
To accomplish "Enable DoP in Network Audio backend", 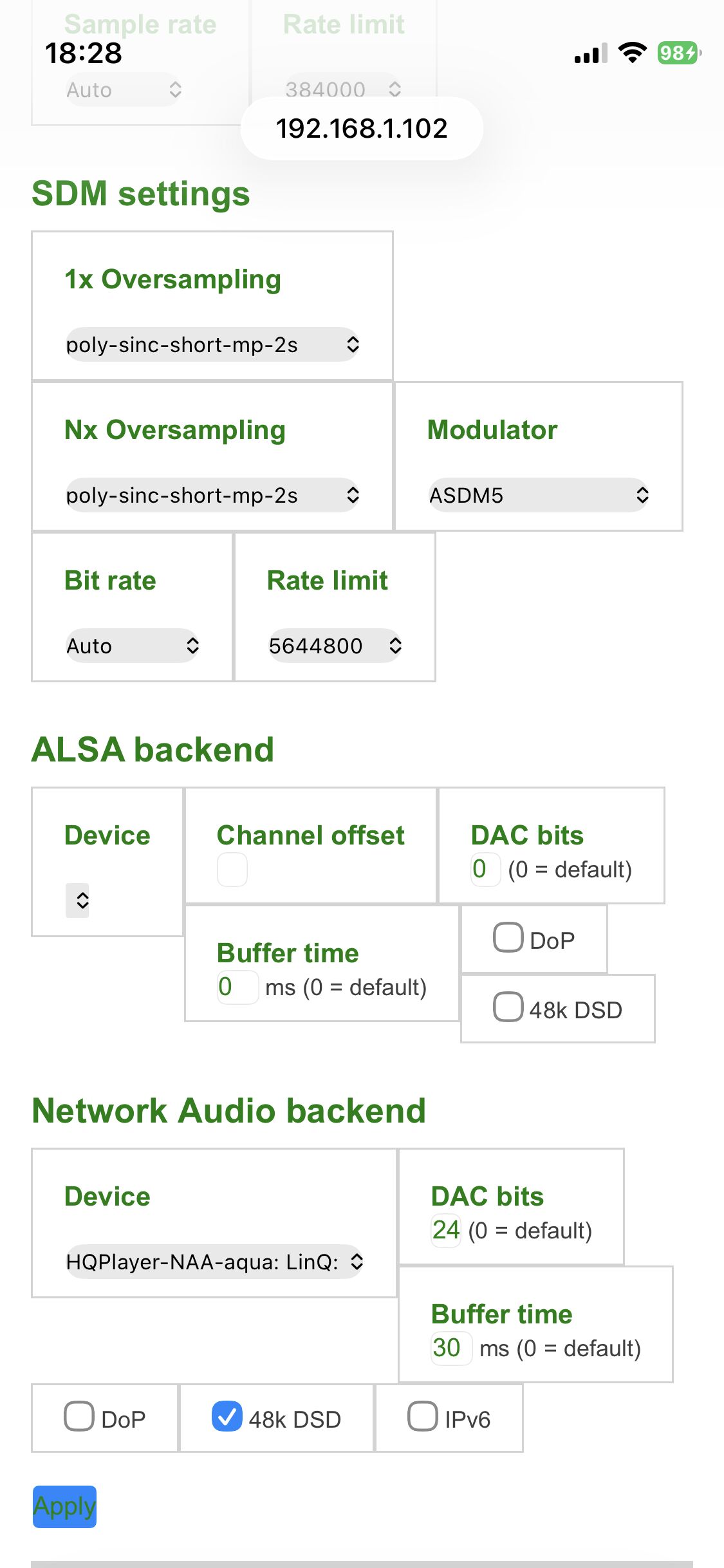I will [79, 1416].
